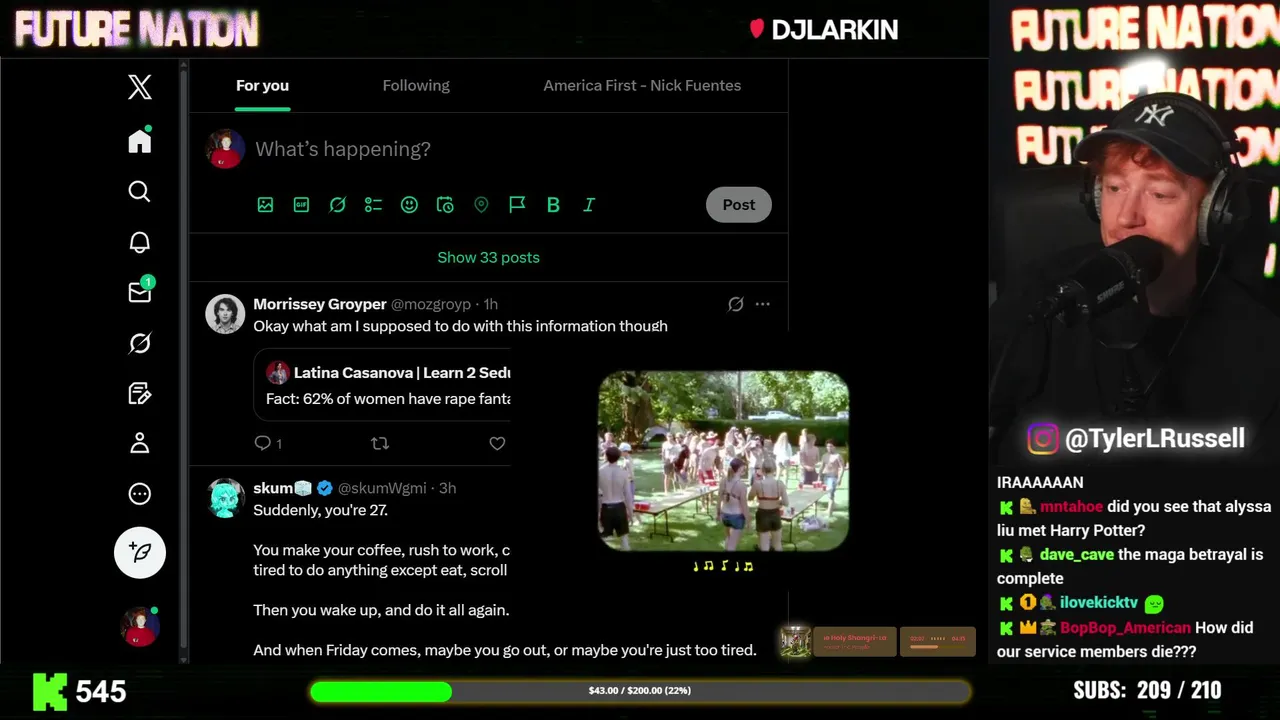The image size is (1280, 720).
Task: Open @mozgroyp handle link
Action: [430, 304]
